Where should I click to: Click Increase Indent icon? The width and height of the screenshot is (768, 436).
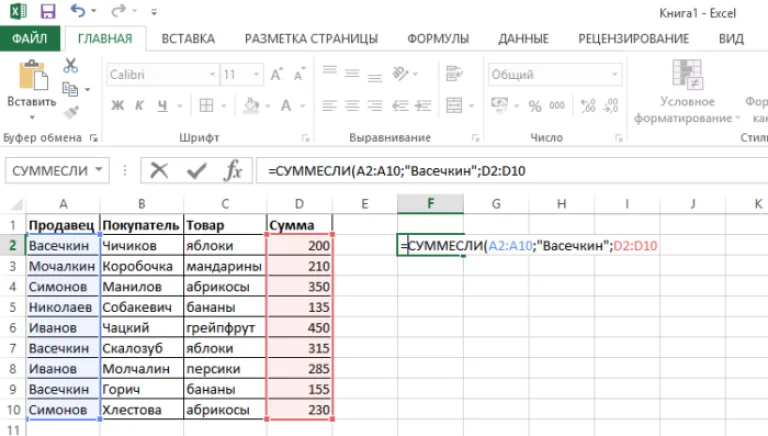pyautogui.click(x=423, y=105)
